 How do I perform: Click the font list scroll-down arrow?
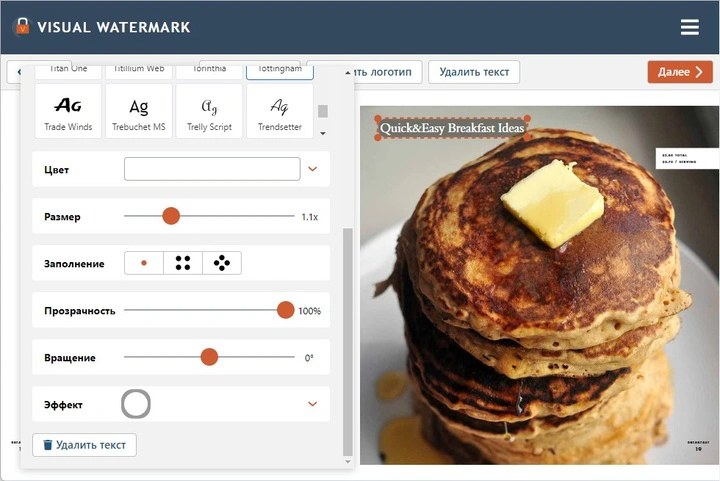coord(323,133)
